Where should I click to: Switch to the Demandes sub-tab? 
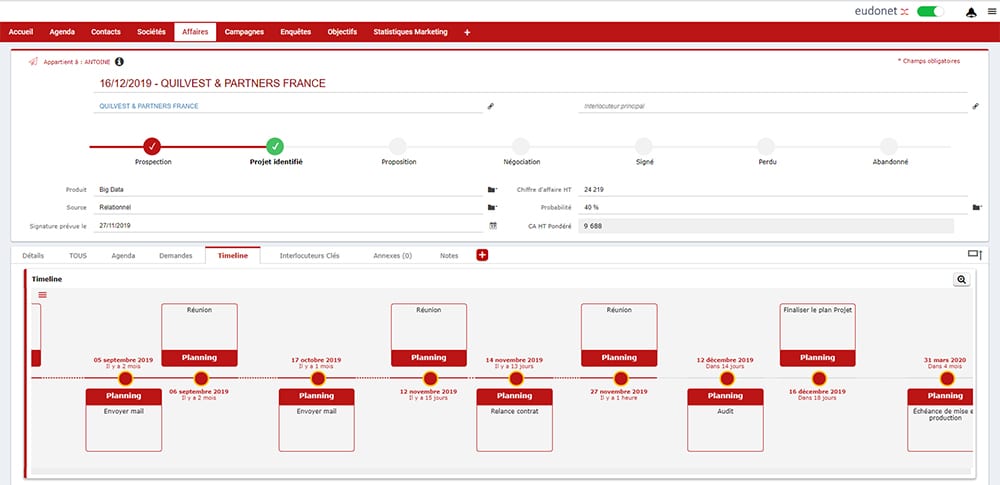tap(175, 255)
